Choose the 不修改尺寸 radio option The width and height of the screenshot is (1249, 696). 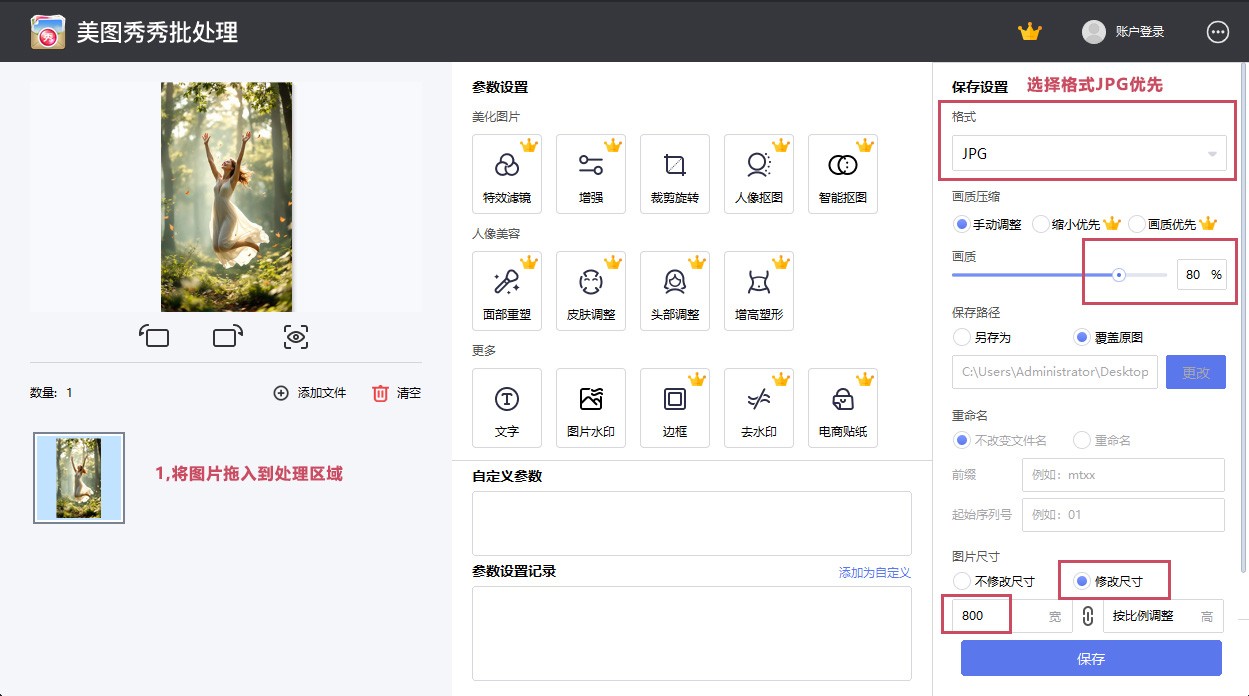click(x=962, y=581)
